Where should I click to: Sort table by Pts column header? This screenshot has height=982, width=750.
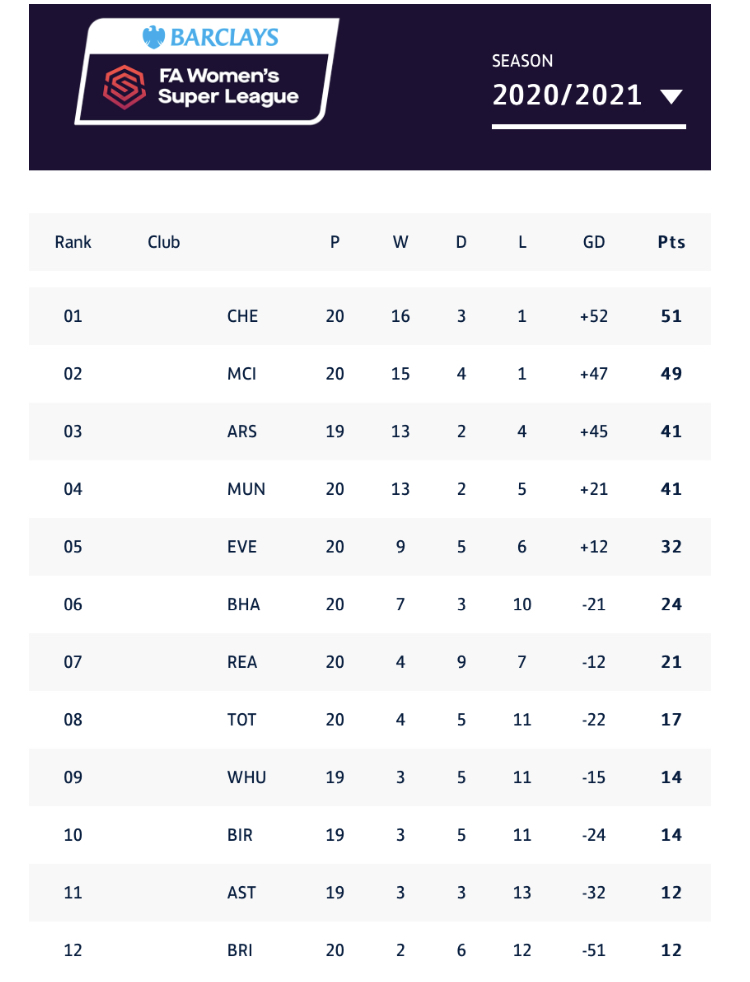671,242
